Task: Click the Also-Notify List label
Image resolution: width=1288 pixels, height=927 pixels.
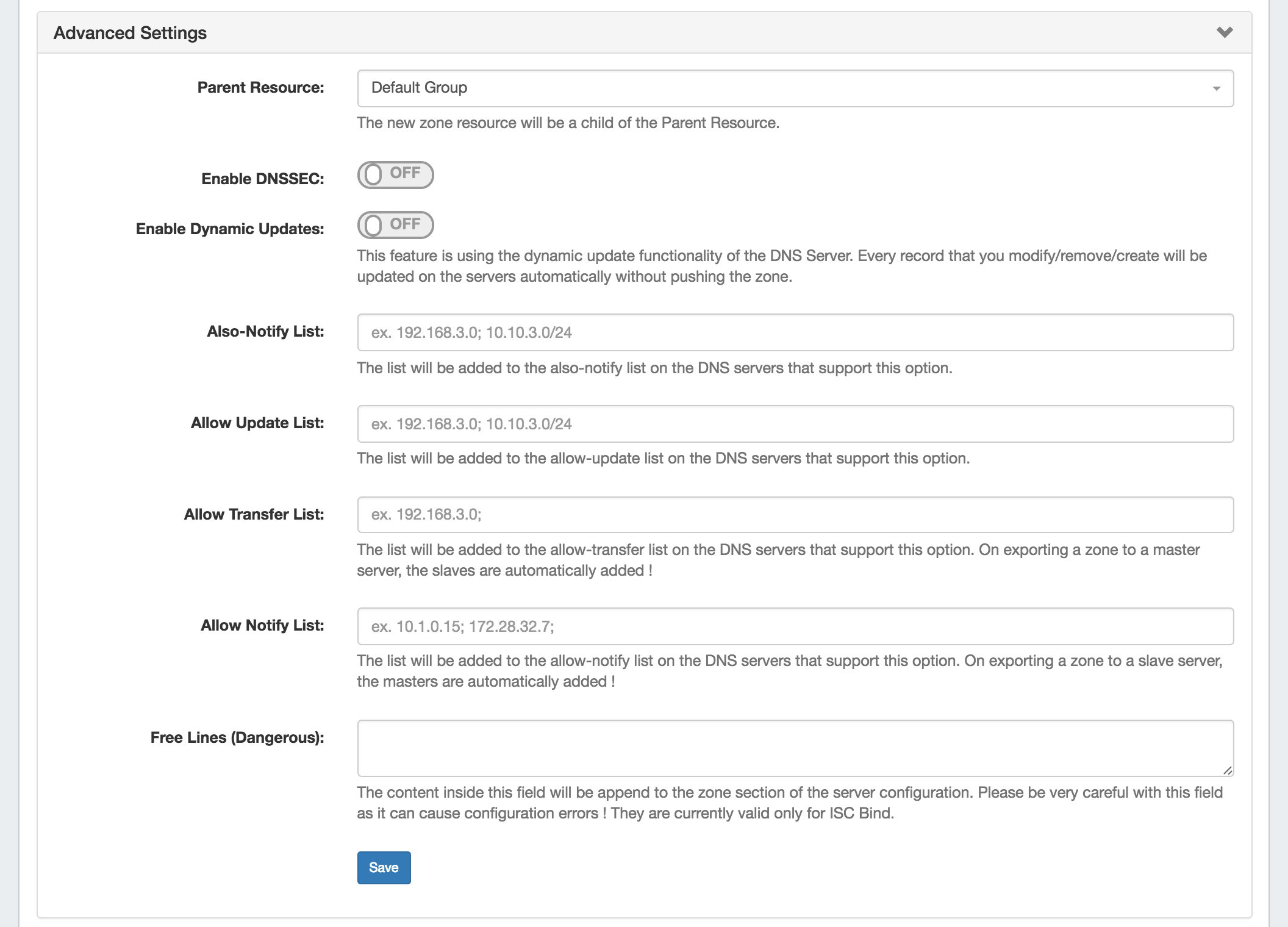Action: tap(265, 331)
